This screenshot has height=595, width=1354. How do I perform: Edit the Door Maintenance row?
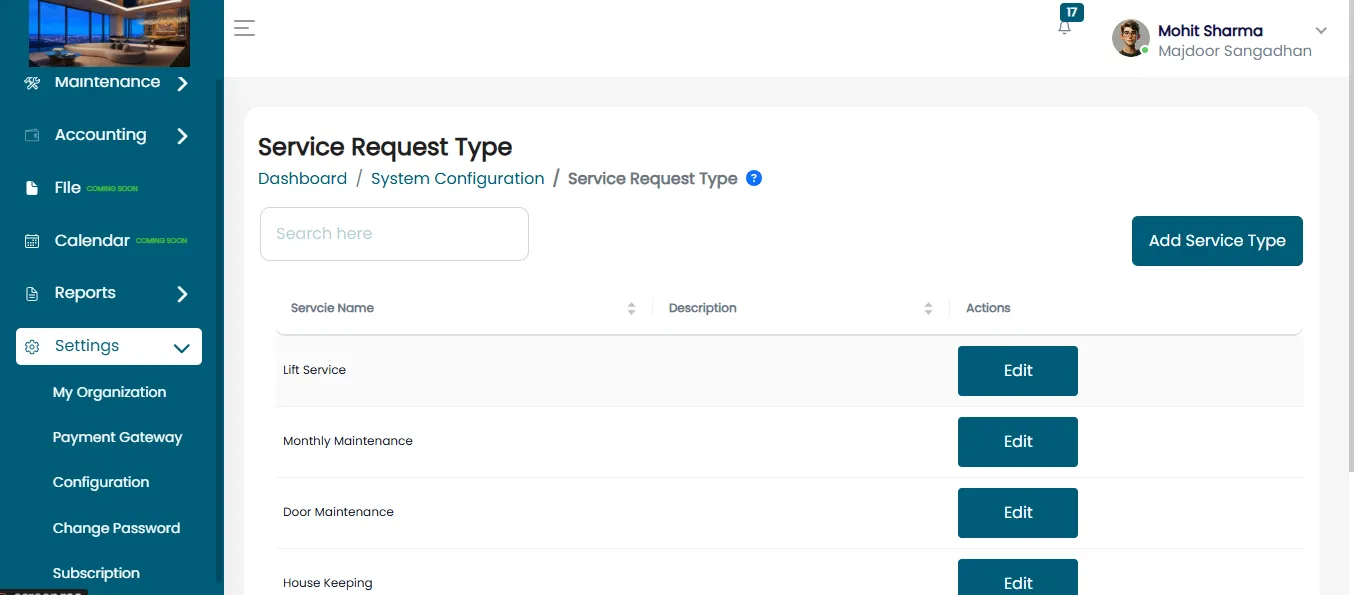[x=1018, y=513]
